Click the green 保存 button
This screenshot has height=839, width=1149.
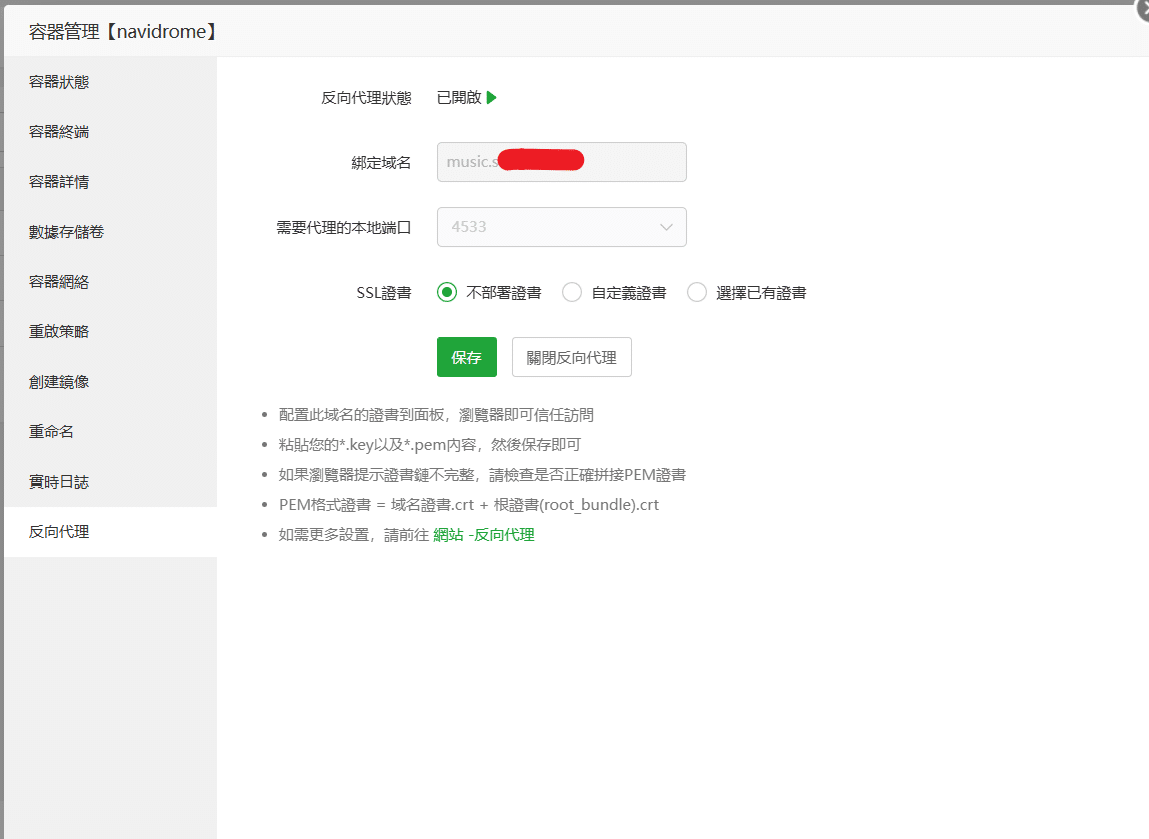(x=466, y=357)
